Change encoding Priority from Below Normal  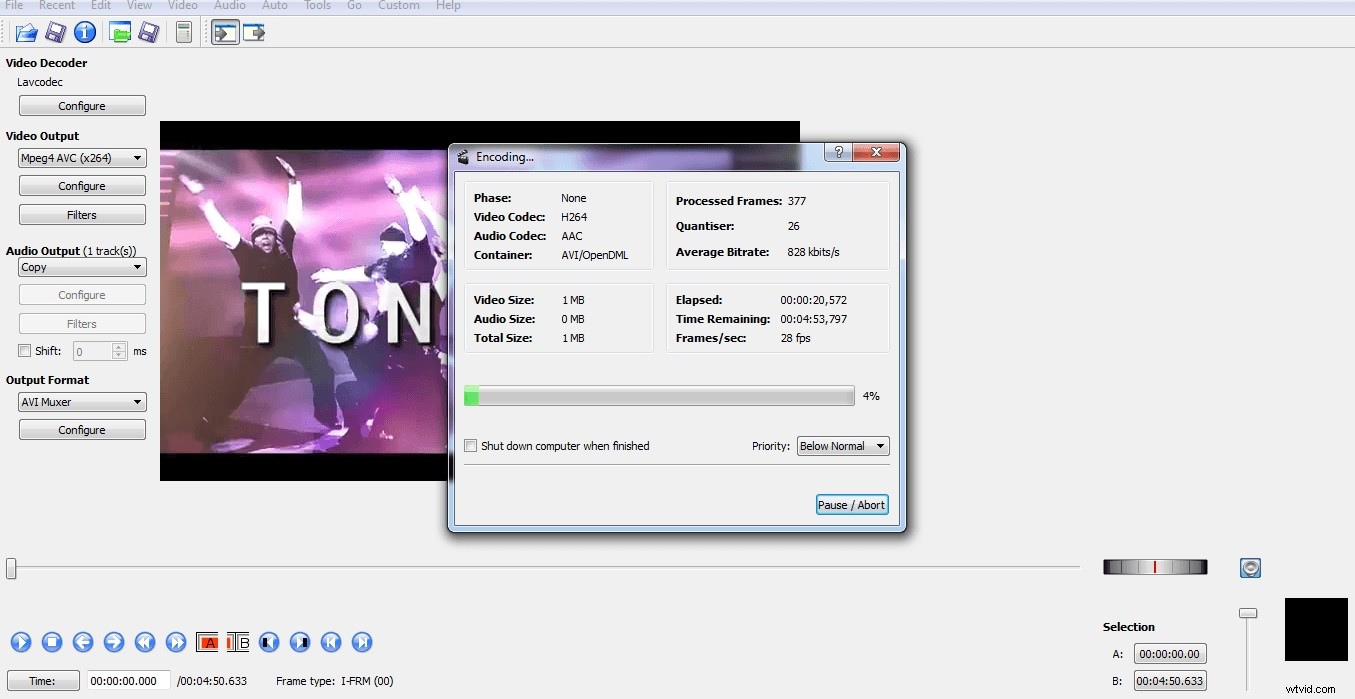tap(842, 446)
